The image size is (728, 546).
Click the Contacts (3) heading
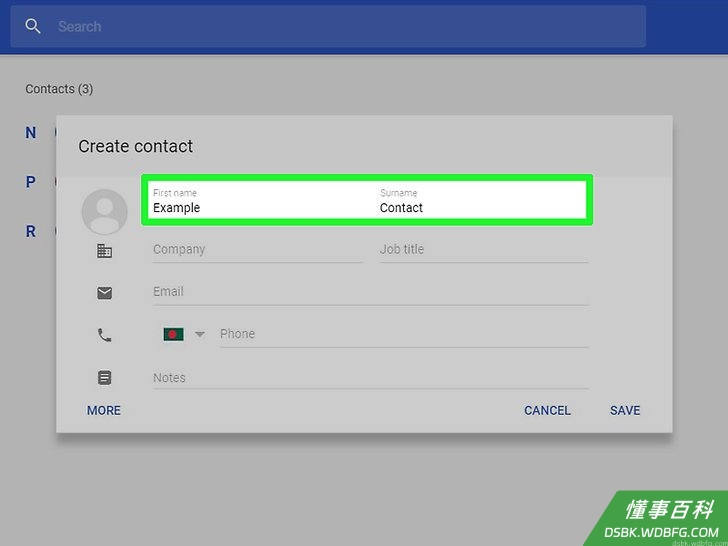click(59, 89)
